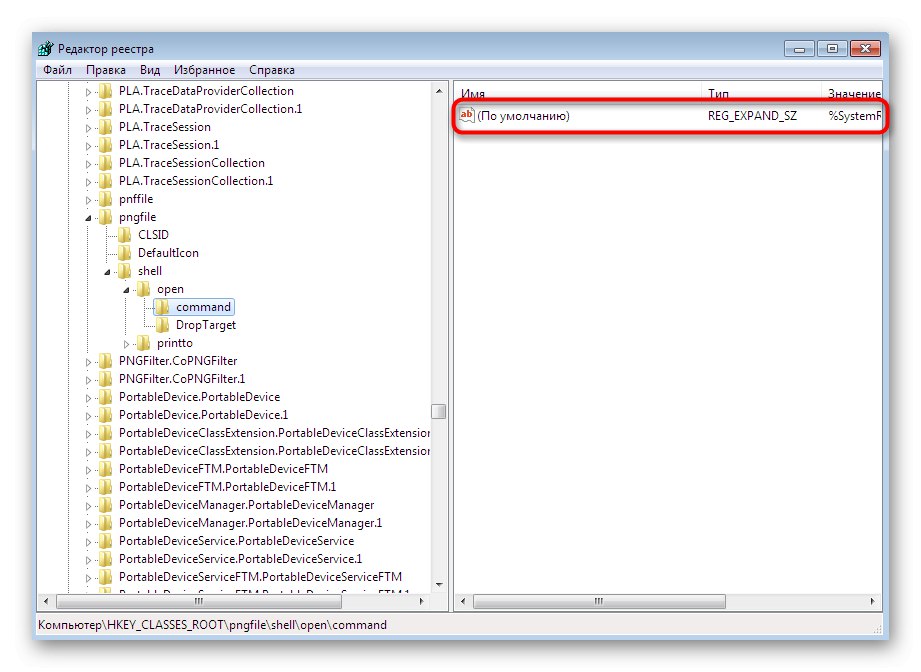Select PortableDeviceFTM.PortableDeviceFTM.1 key
This screenshot has width=921, height=672.
point(227,487)
